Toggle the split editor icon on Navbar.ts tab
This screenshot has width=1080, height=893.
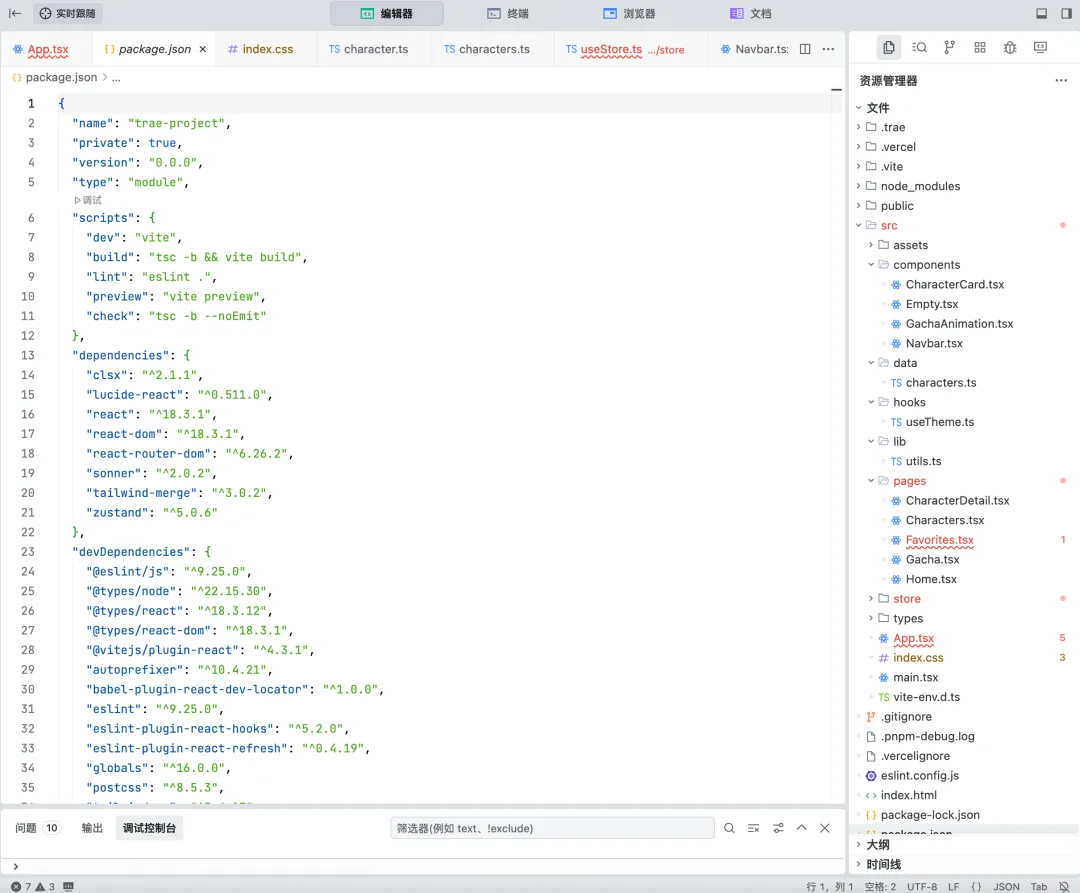pos(805,48)
